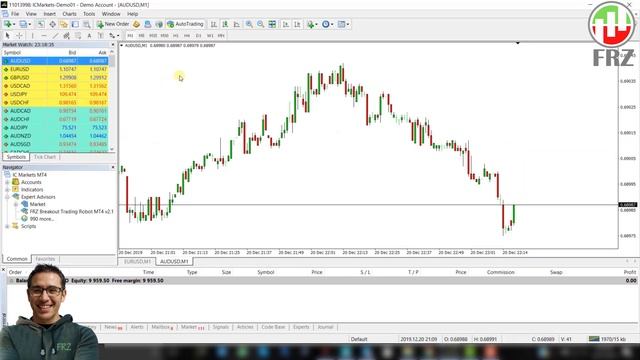Expand the Indicators tree node

click(x=7, y=189)
